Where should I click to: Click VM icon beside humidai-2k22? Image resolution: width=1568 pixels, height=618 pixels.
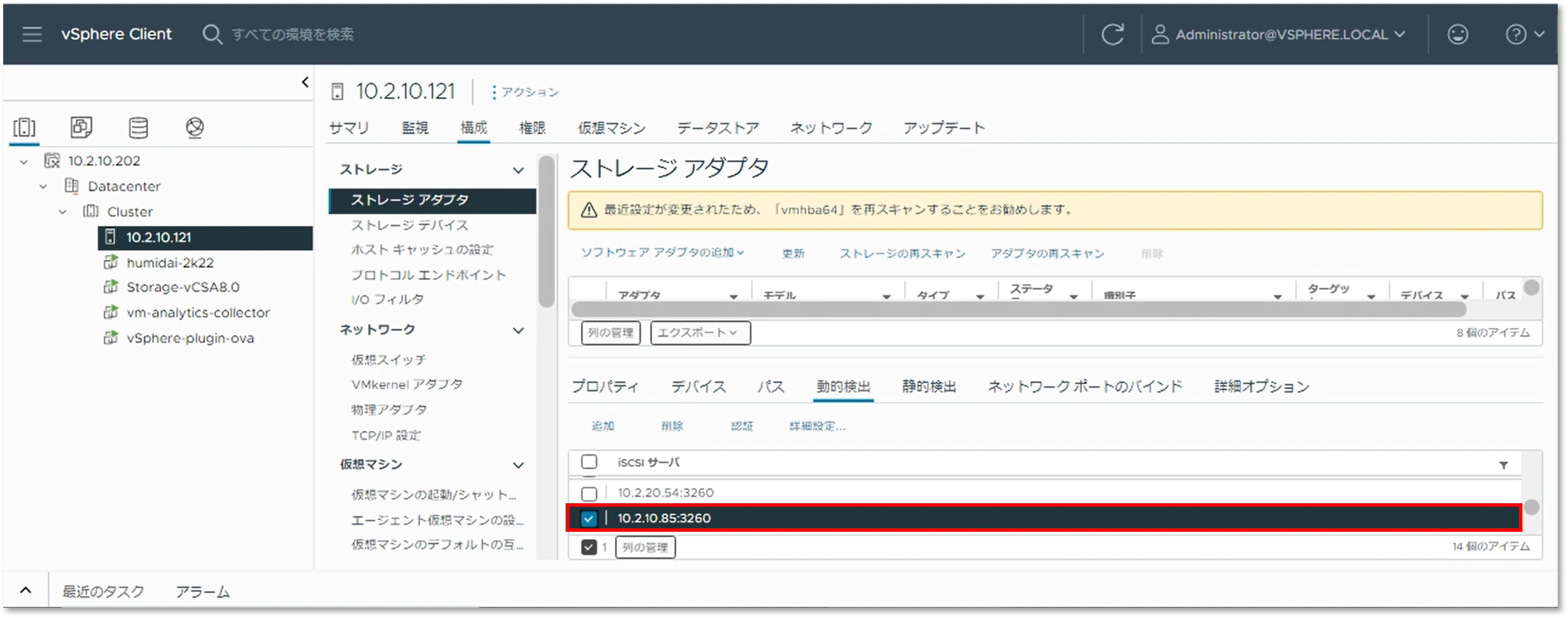click(x=111, y=262)
